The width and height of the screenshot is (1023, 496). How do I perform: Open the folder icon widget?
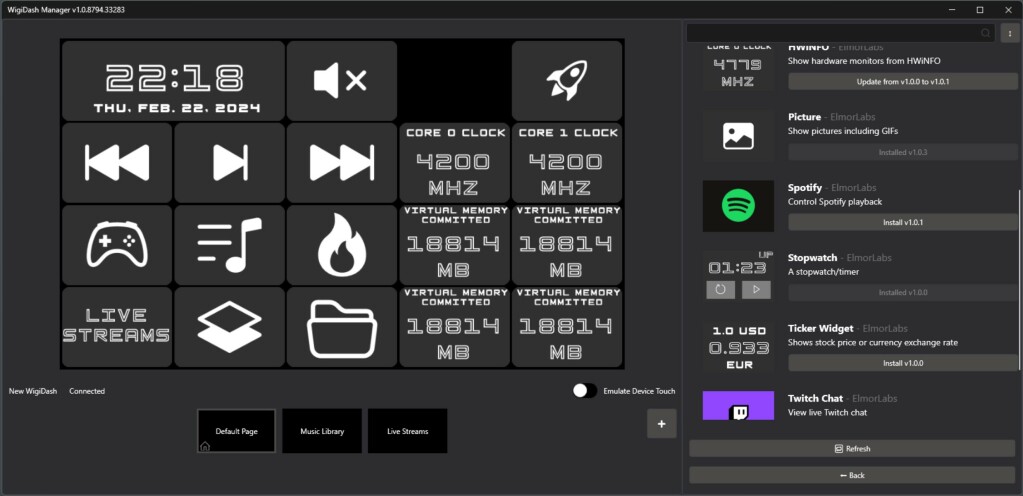342,327
